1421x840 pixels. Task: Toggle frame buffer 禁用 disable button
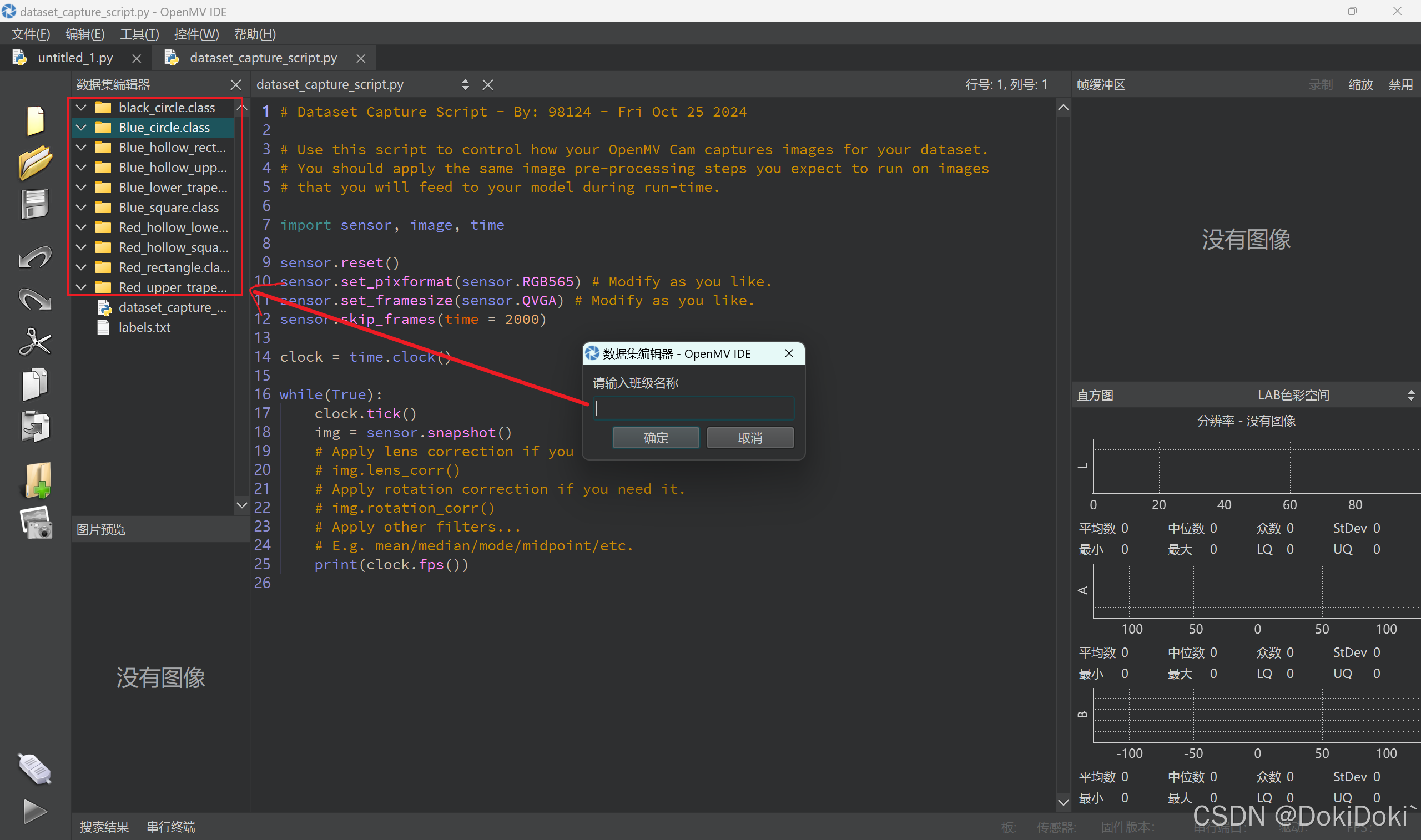[1399, 85]
